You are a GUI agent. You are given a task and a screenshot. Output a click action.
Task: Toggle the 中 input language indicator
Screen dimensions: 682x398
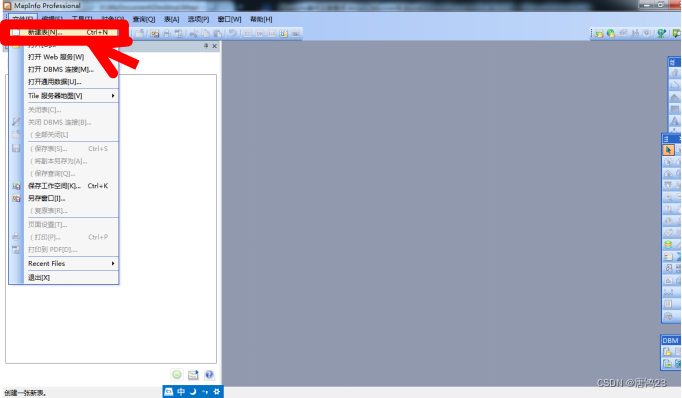point(181,391)
